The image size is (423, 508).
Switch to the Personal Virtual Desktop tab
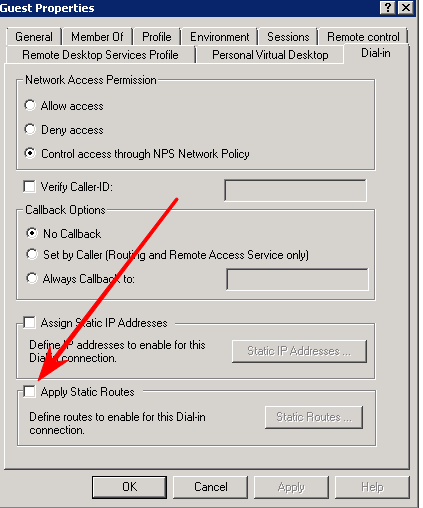pyautogui.click(x=270, y=55)
